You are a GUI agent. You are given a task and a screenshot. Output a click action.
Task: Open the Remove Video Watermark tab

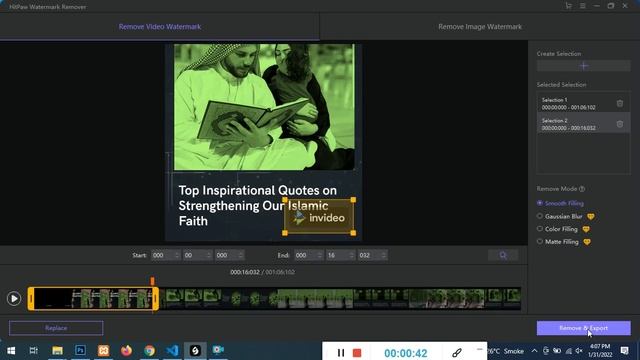[x=160, y=27]
